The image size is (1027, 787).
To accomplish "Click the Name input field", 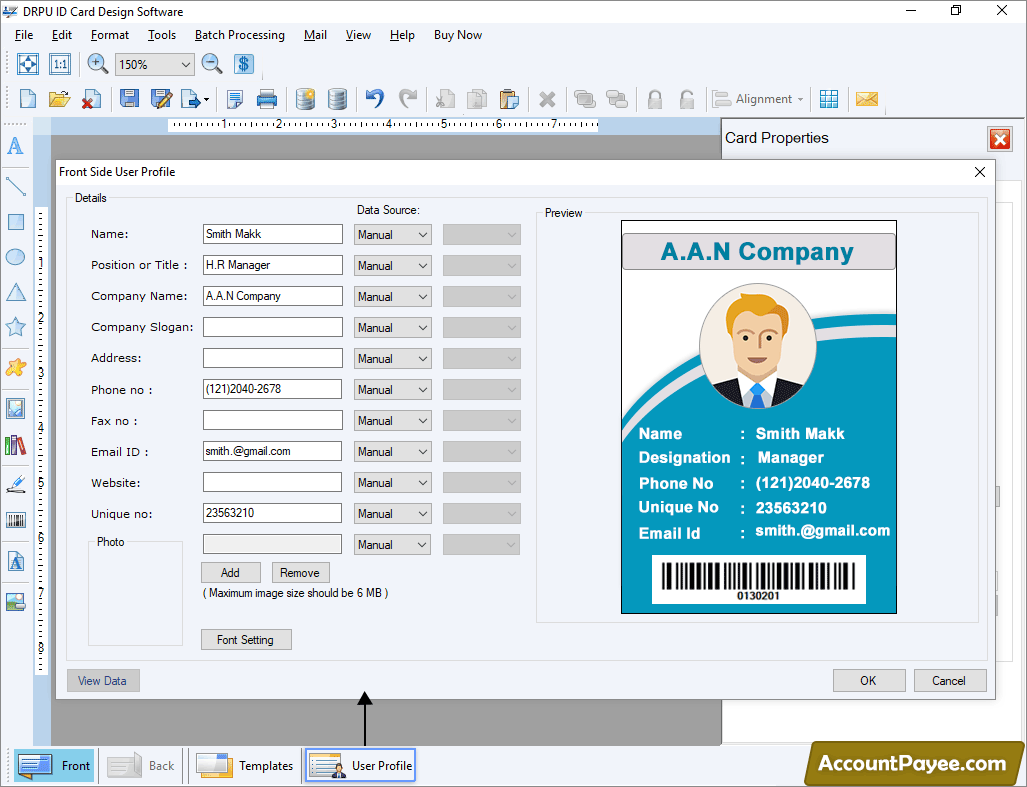I will tap(272, 234).
